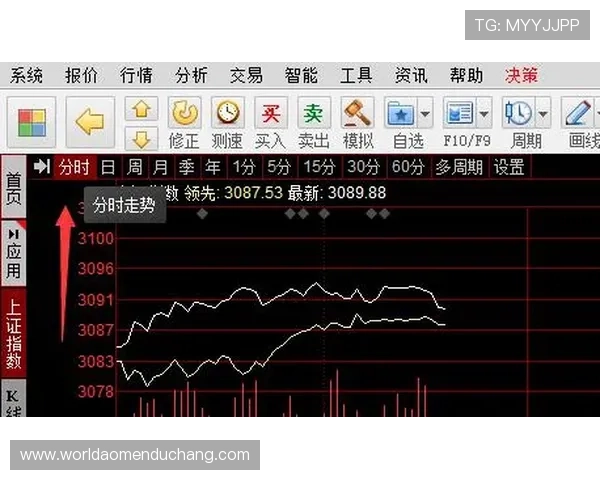Click the yellow up arrow button
Screen dimensions: 600x480
click(x=141, y=109)
